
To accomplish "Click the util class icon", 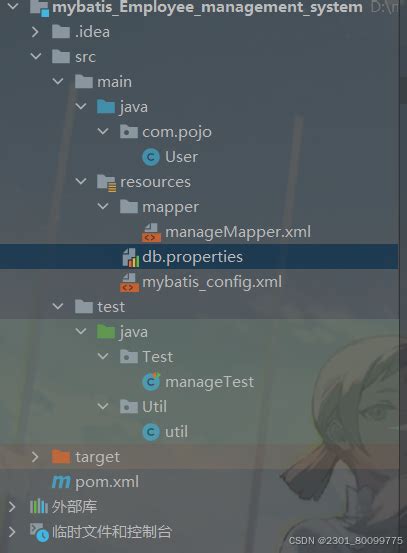I will point(151,432).
